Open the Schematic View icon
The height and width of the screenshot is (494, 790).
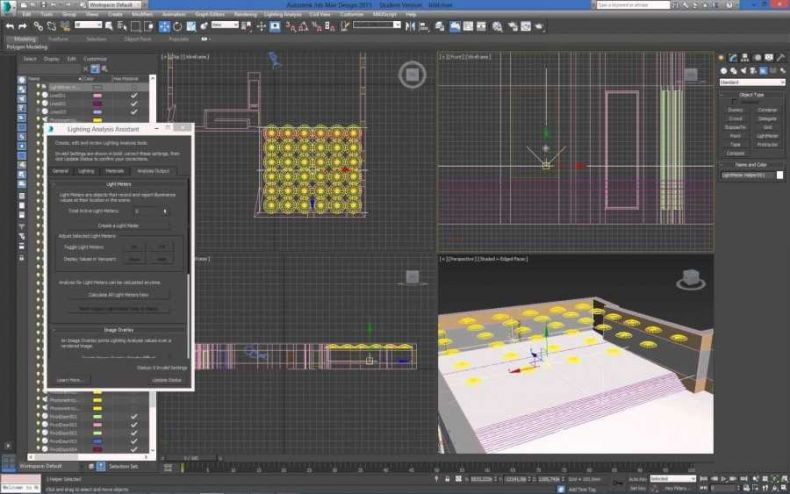481,26
